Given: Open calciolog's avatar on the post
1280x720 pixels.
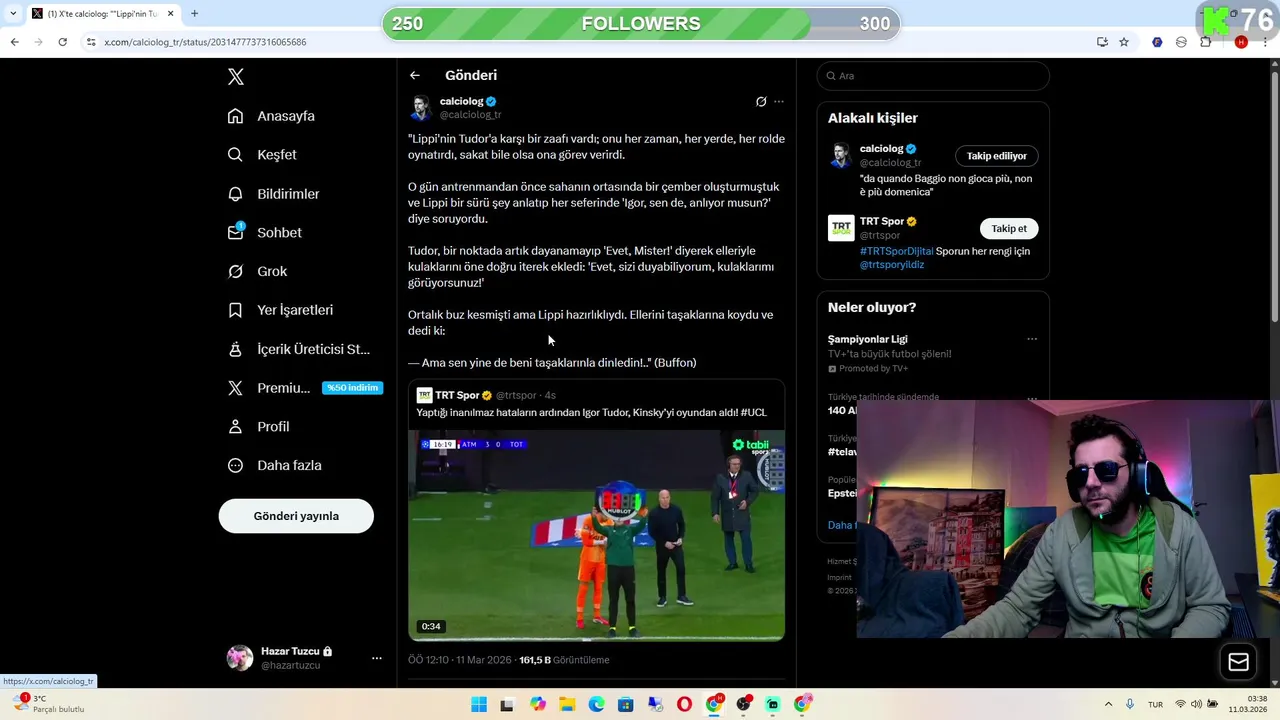Looking at the screenshot, I should [x=421, y=108].
